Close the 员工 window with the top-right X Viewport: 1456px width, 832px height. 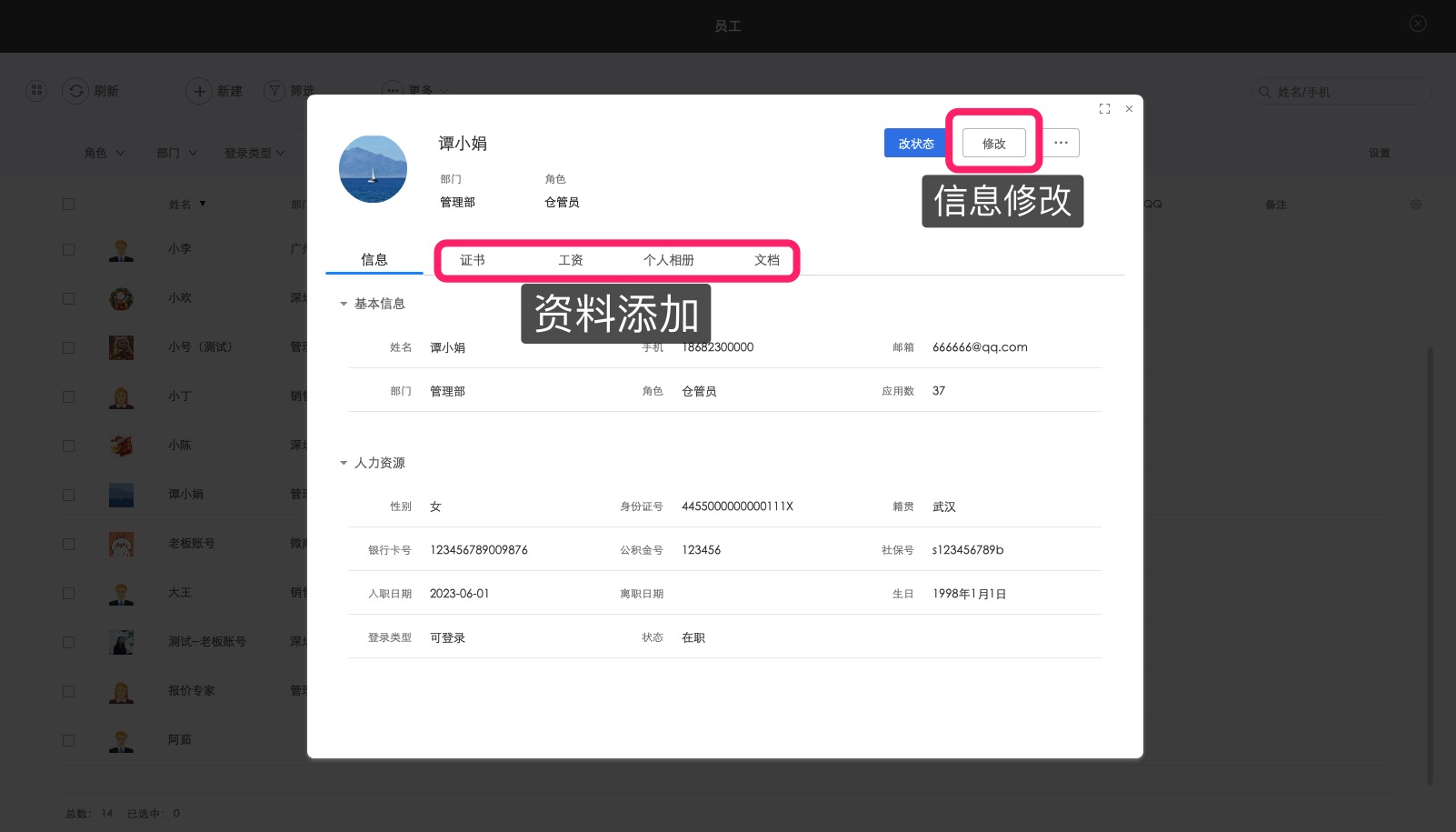(1418, 24)
